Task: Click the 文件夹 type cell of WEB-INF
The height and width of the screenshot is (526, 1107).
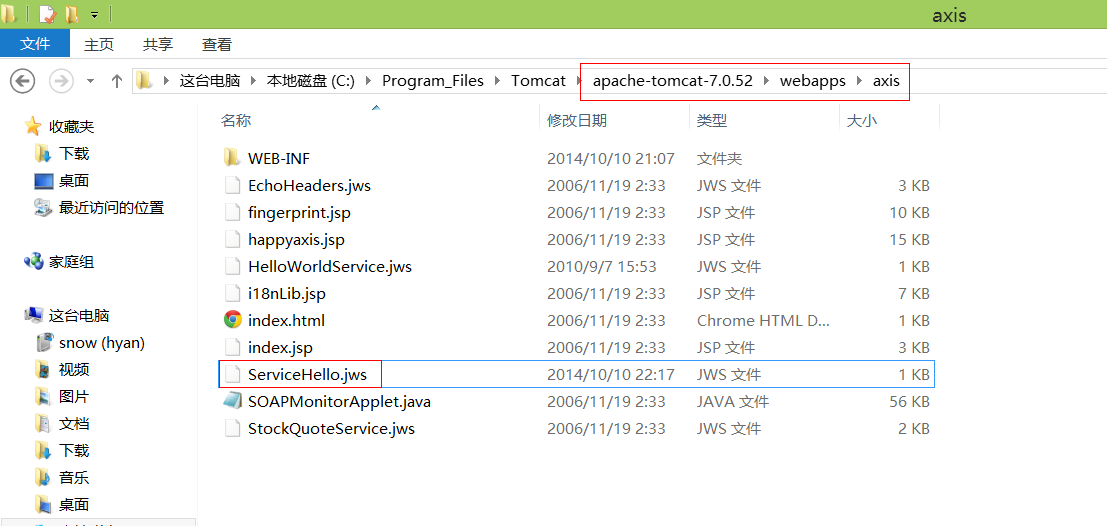Action: click(719, 158)
